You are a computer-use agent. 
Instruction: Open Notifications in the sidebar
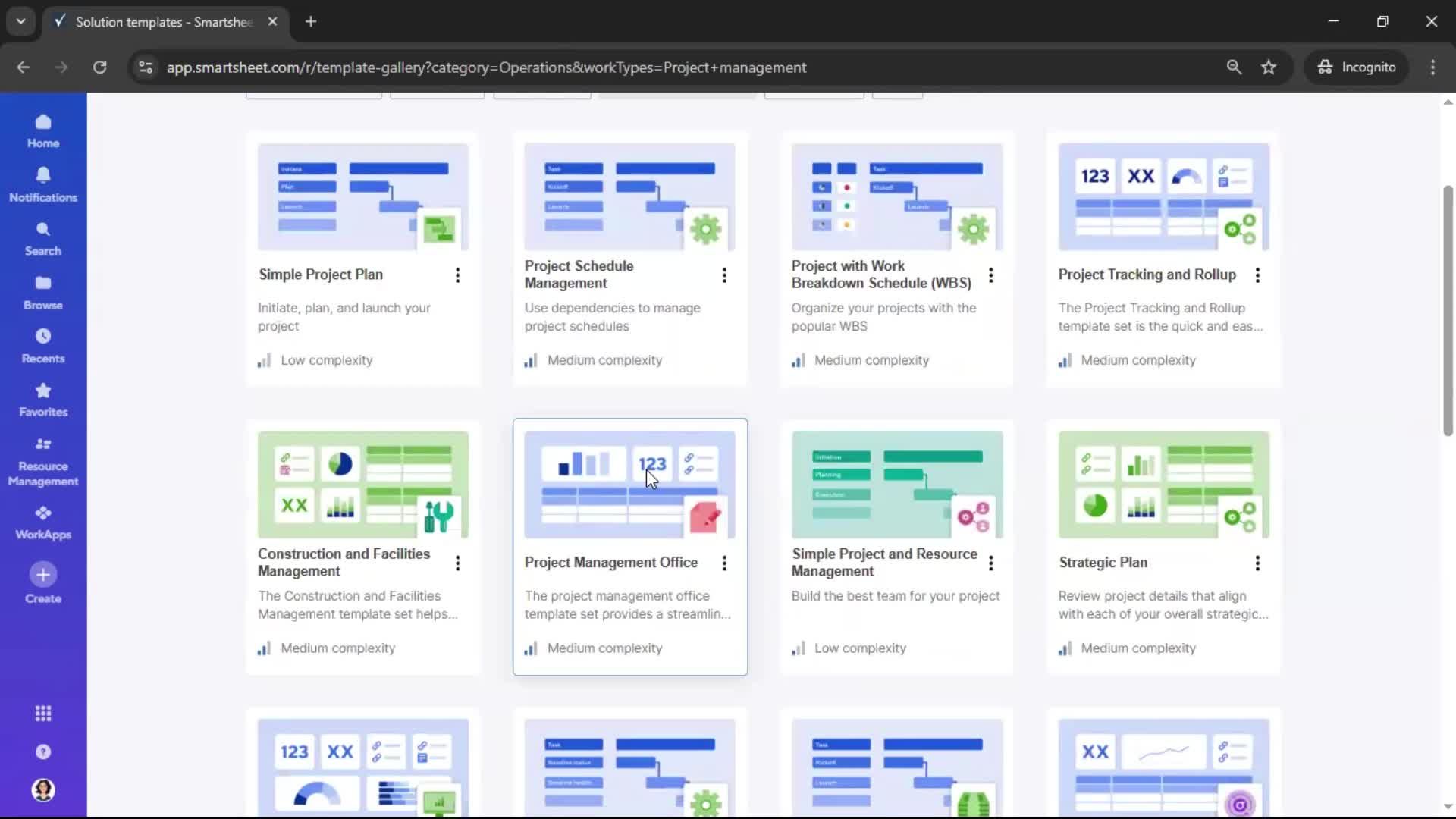coord(42,184)
